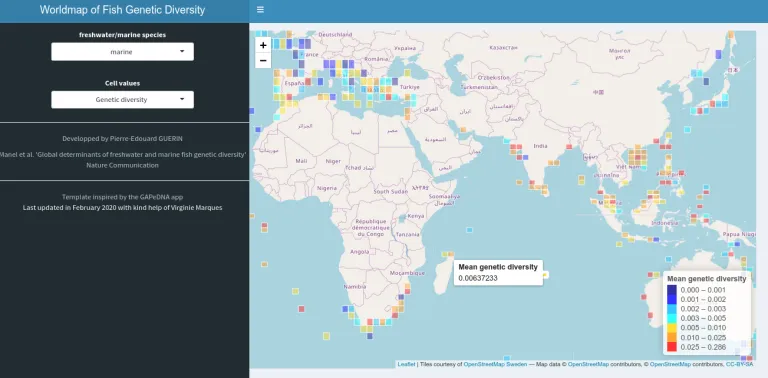768x378 pixels.
Task: Click the 0.025 – 0.286 legend swatch
Action: coord(672,347)
